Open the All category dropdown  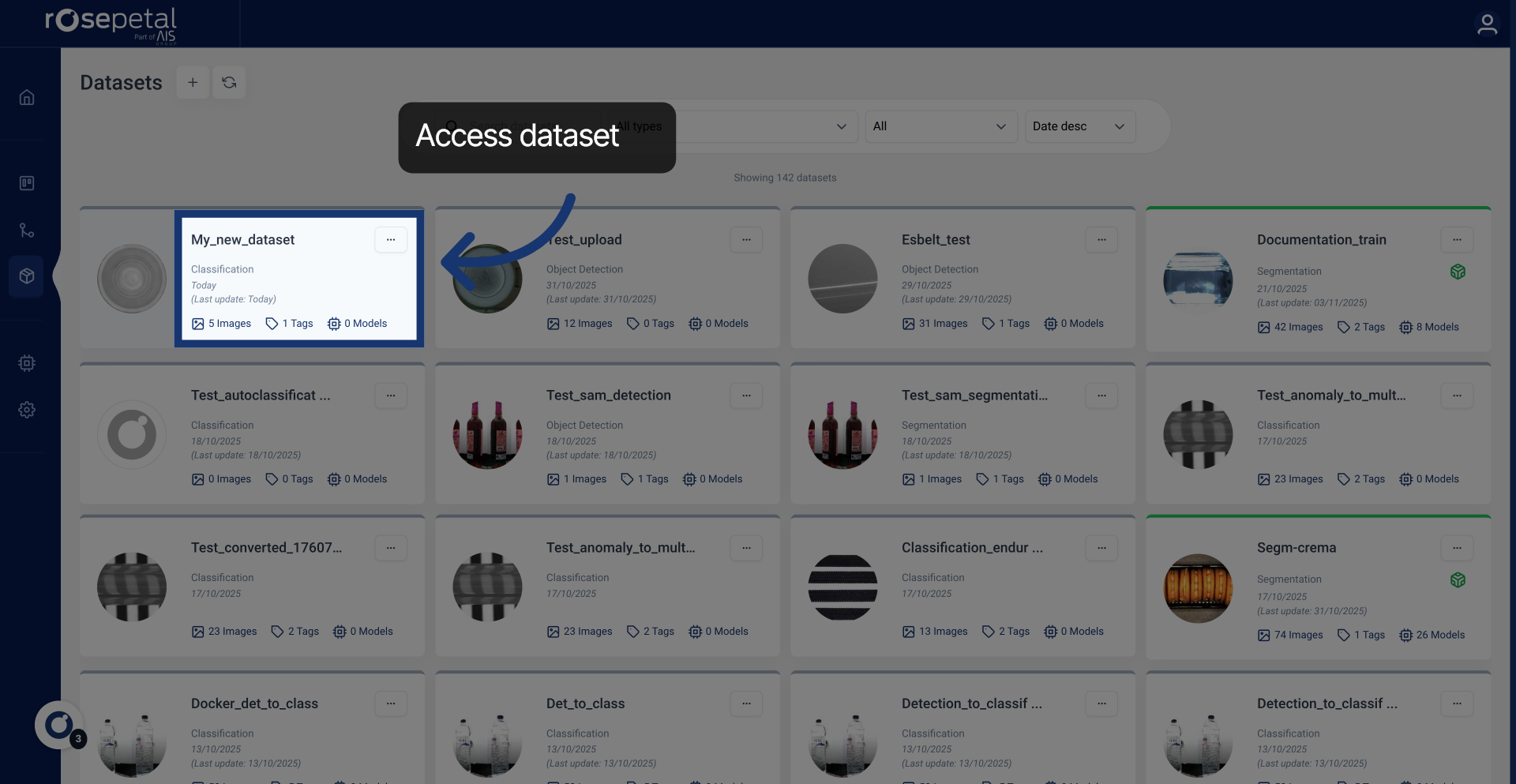940,126
